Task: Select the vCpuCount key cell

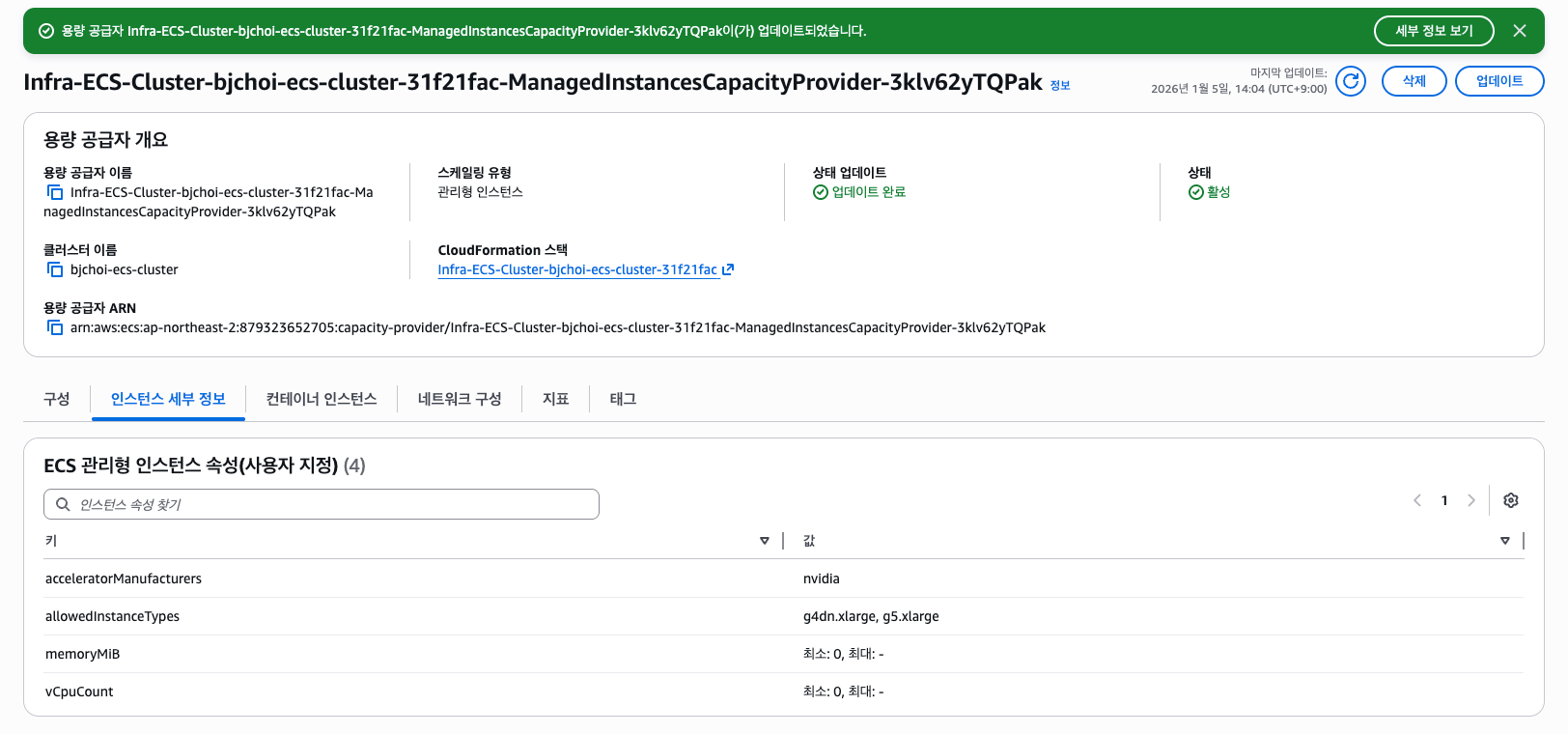Action: [79, 692]
